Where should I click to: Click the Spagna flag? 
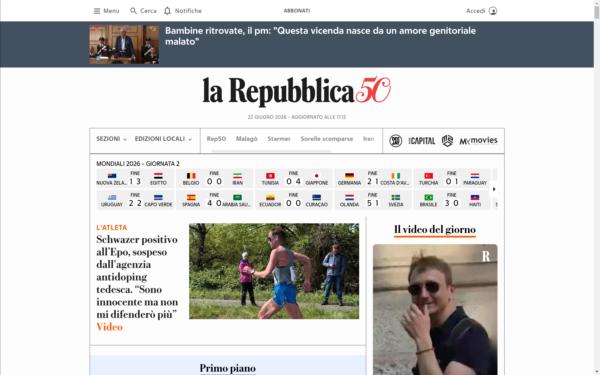(x=191, y=197)
